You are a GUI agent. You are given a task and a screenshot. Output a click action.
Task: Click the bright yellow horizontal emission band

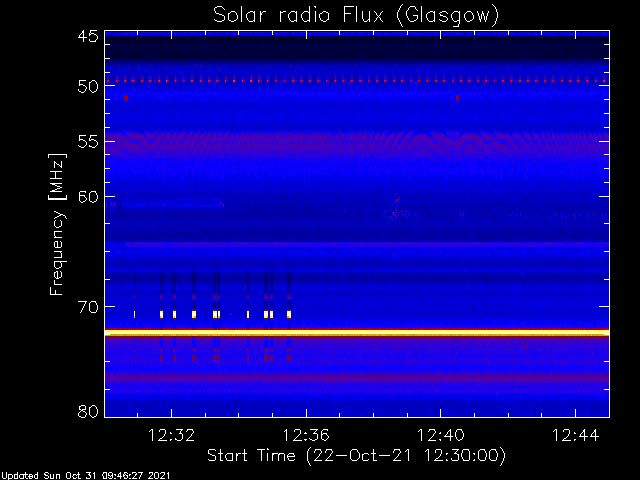pos(357,333)
